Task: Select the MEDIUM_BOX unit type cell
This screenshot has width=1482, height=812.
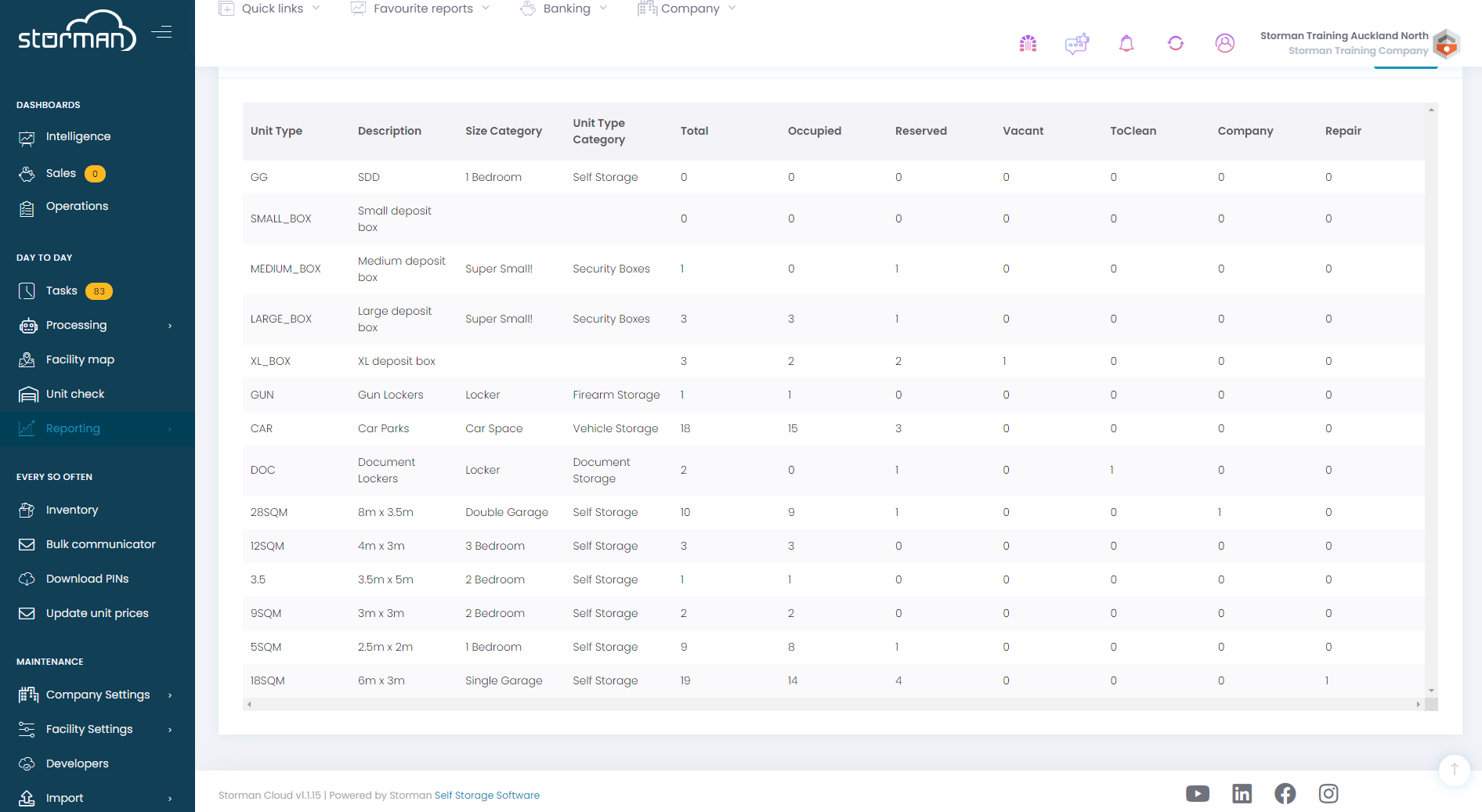Action: [286, 269]
